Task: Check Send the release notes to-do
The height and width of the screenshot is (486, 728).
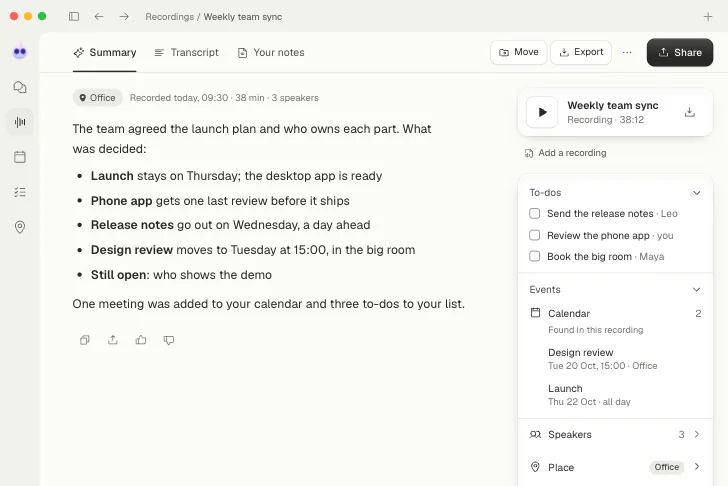Action: pos(535,214)
